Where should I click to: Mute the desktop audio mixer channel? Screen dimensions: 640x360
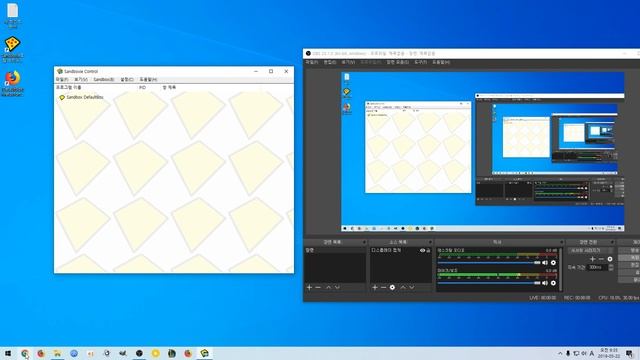pos(545,262)
